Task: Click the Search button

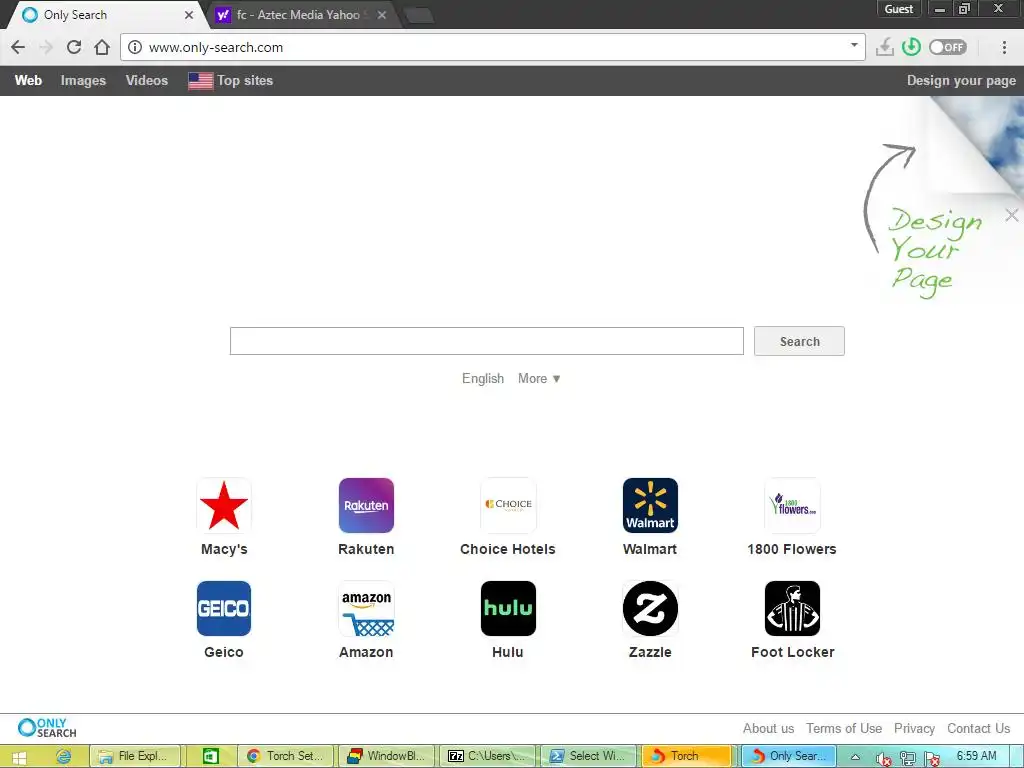Action: tap(799, 342)
